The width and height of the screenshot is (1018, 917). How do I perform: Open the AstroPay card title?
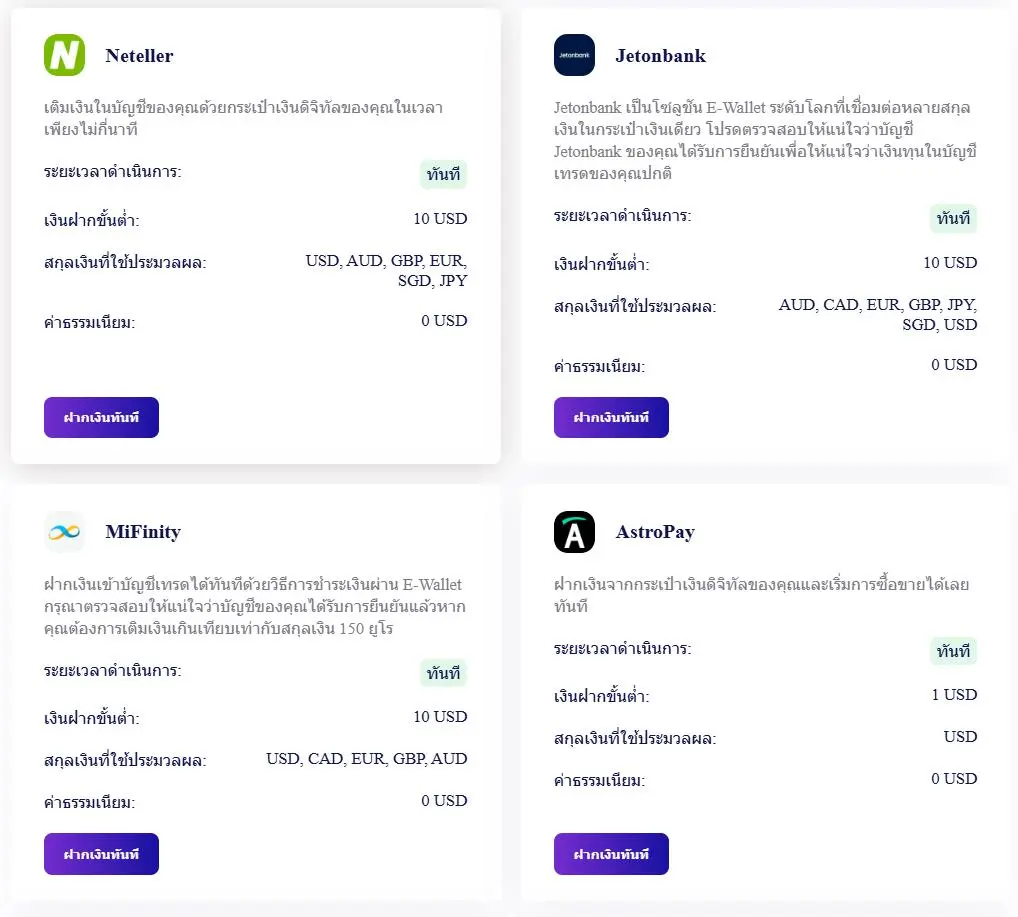tap(655, 532)
